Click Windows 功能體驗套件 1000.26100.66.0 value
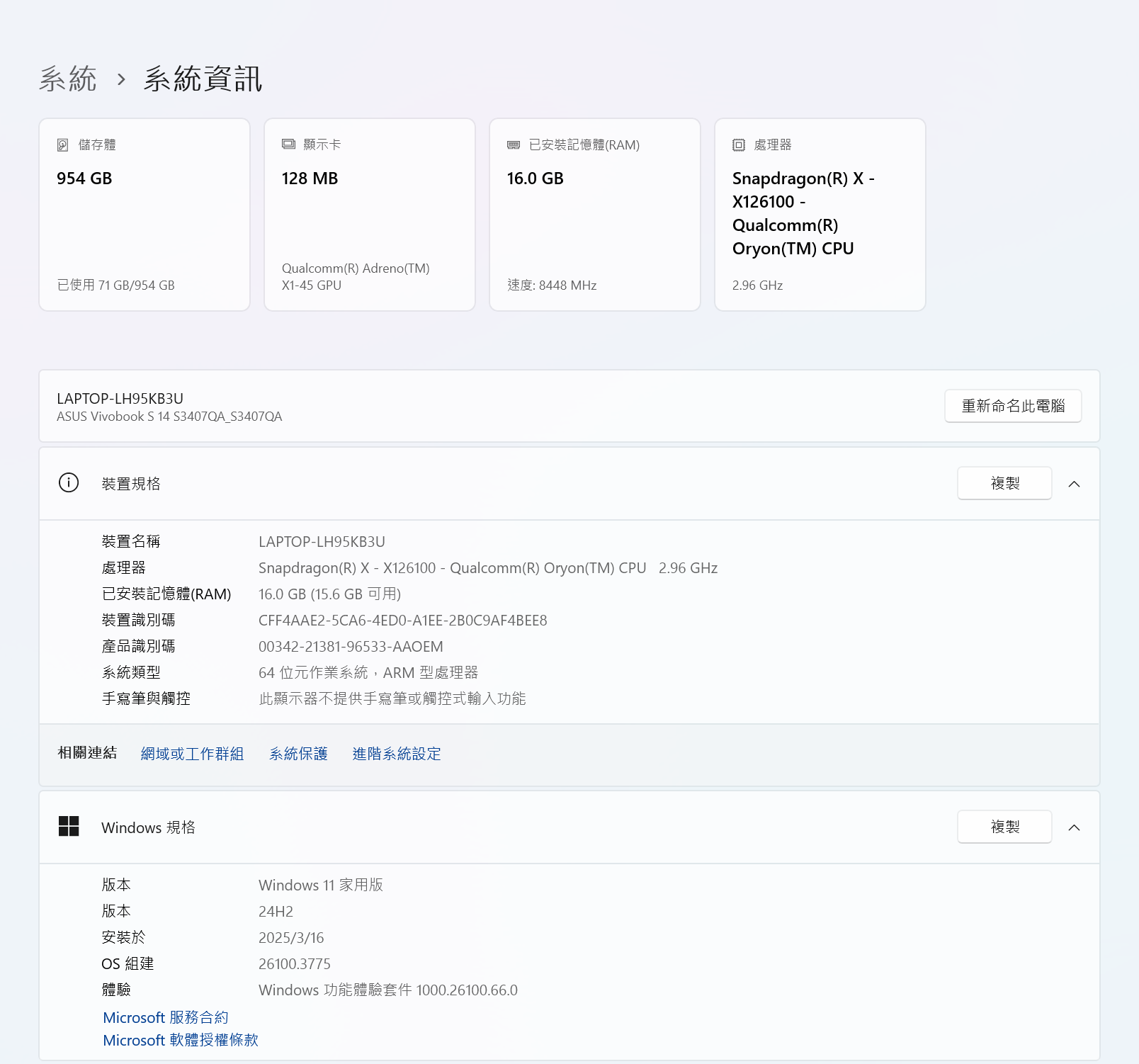1139x1064 pixels. coord(388,990)
